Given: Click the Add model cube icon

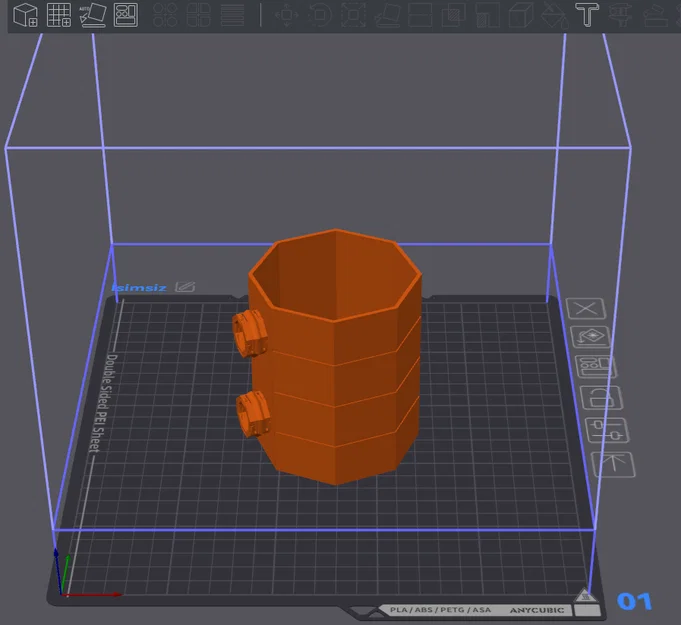Looking at the screenshot, I should click(x=25, y=15).
